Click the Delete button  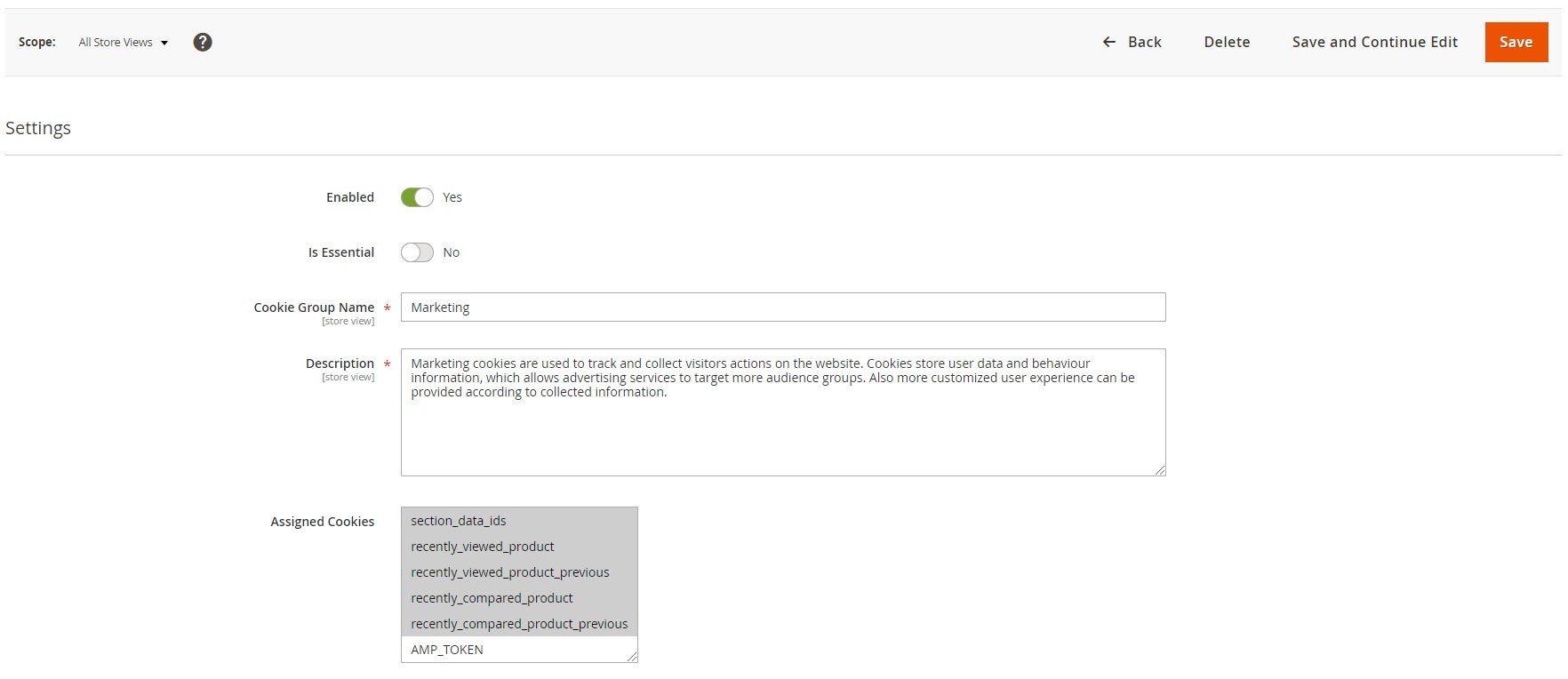click(x=1227, y=42)
